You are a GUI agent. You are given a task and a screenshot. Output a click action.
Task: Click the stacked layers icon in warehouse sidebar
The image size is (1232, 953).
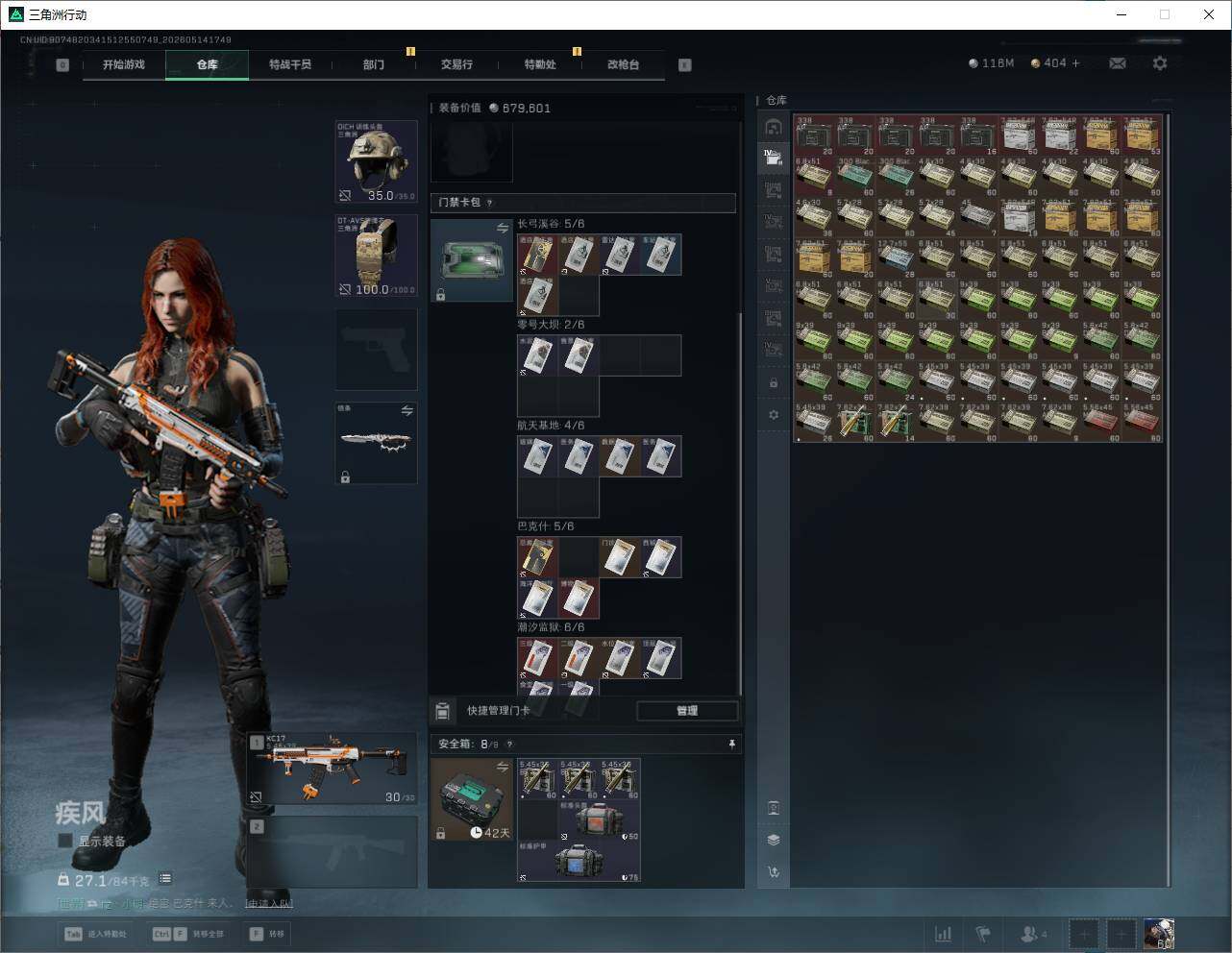(x=774, y=840)
